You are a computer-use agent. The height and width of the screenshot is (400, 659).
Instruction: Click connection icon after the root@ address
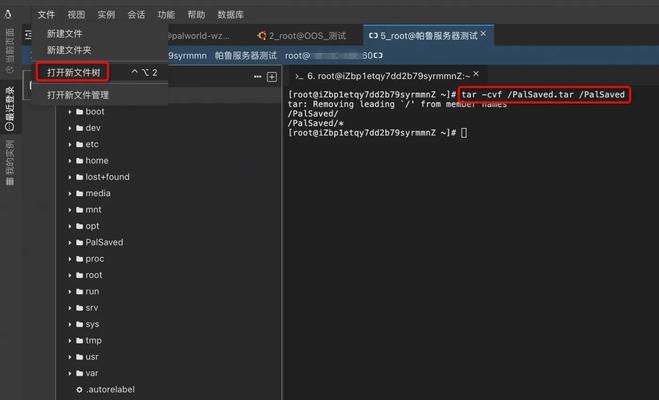tap(378, 55)
